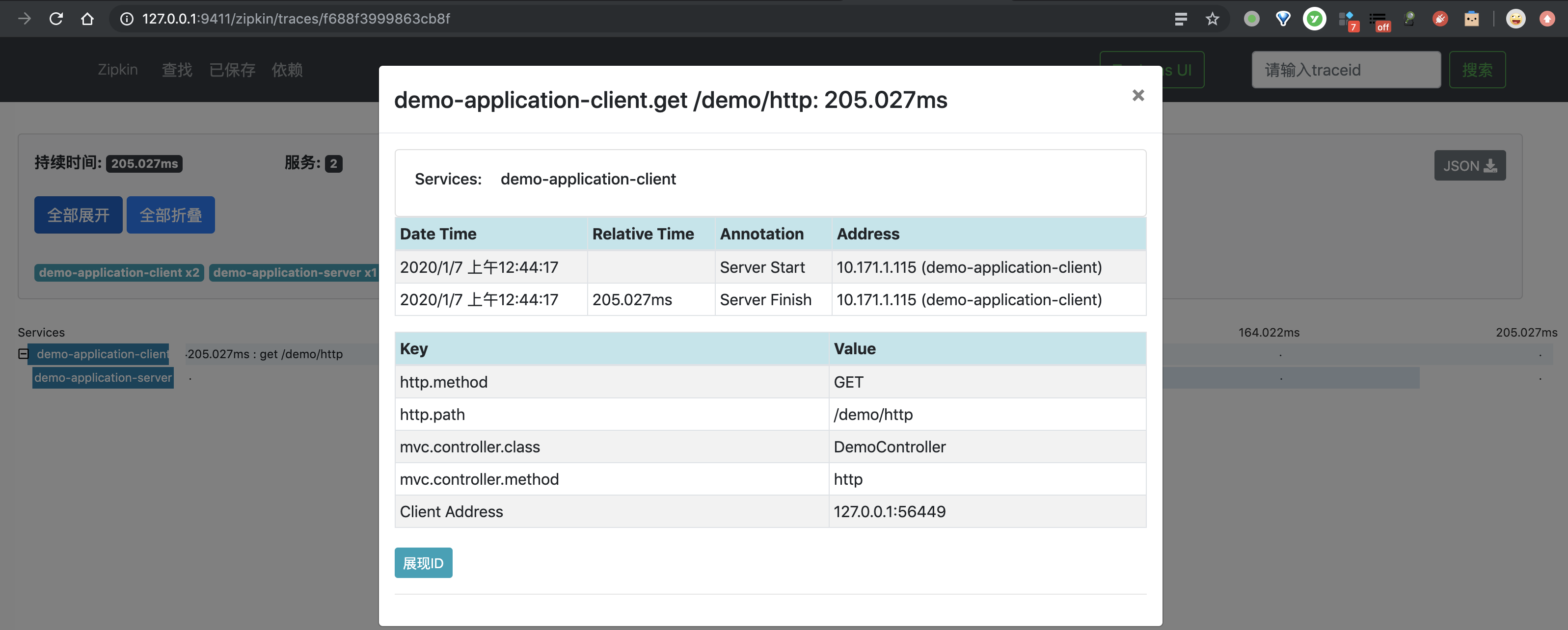Expand all spans with 全部展开
The height and width of the screenshot is (630, 1568).
78,215
